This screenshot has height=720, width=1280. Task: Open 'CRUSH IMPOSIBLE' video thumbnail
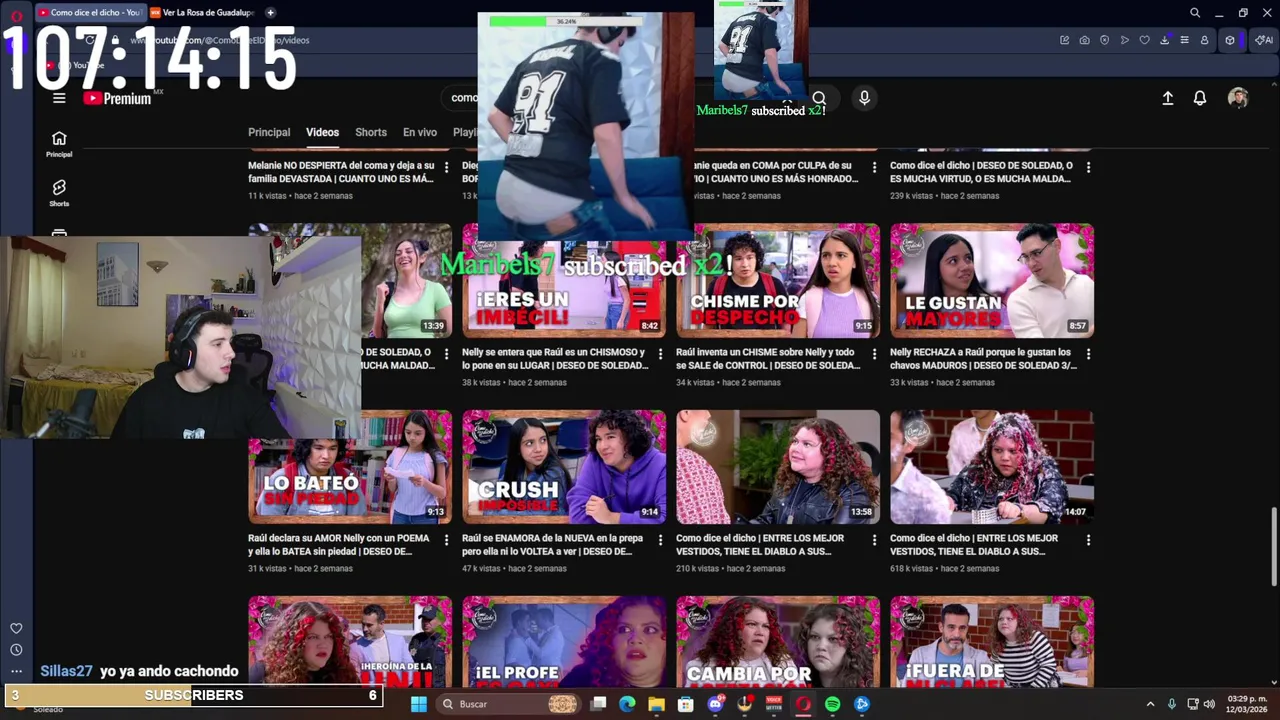pyautogui.click(x=564, y=467)
